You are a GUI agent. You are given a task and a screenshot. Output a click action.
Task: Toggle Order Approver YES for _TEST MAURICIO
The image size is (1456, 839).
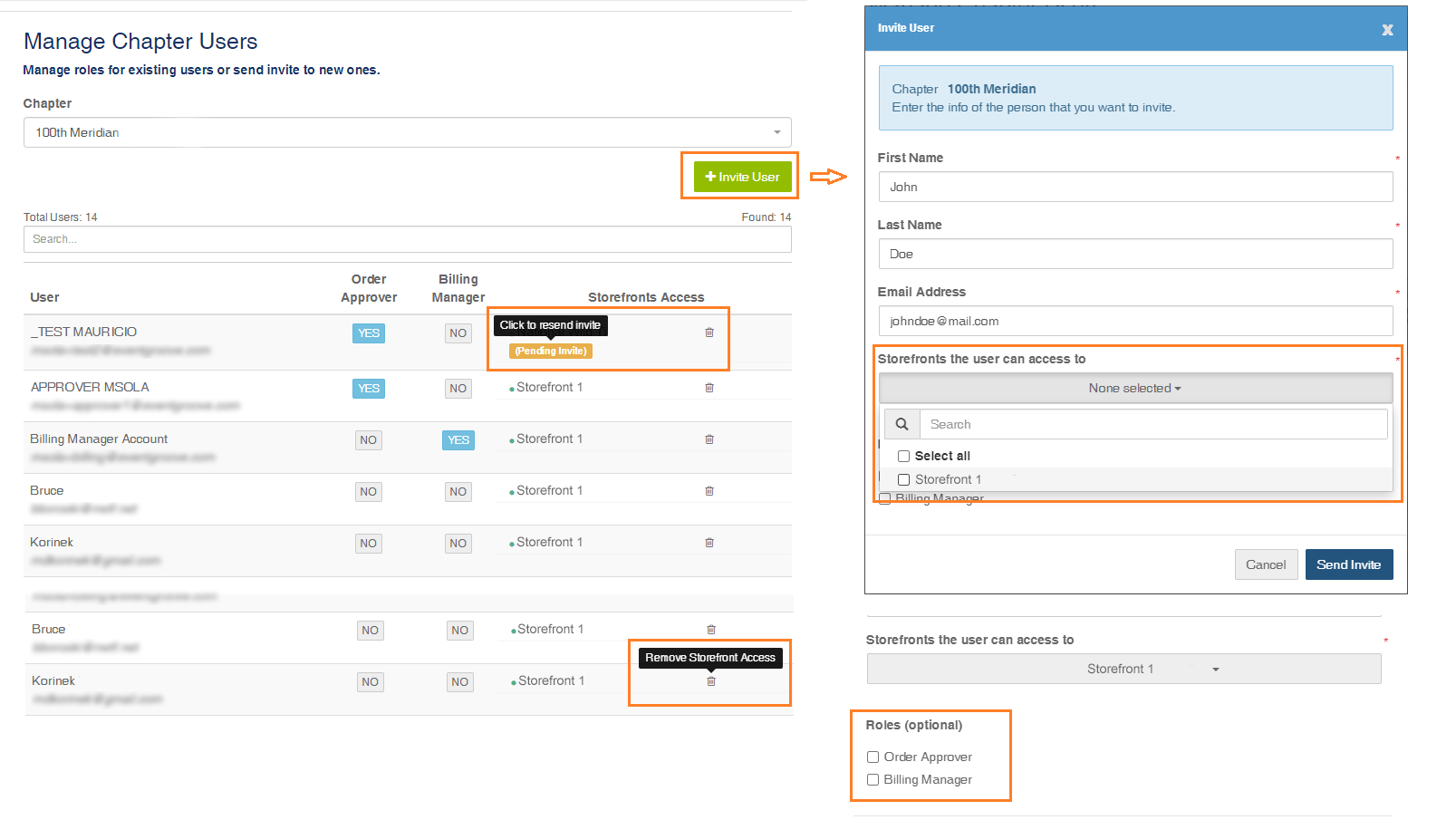click(x=368, y=333)
